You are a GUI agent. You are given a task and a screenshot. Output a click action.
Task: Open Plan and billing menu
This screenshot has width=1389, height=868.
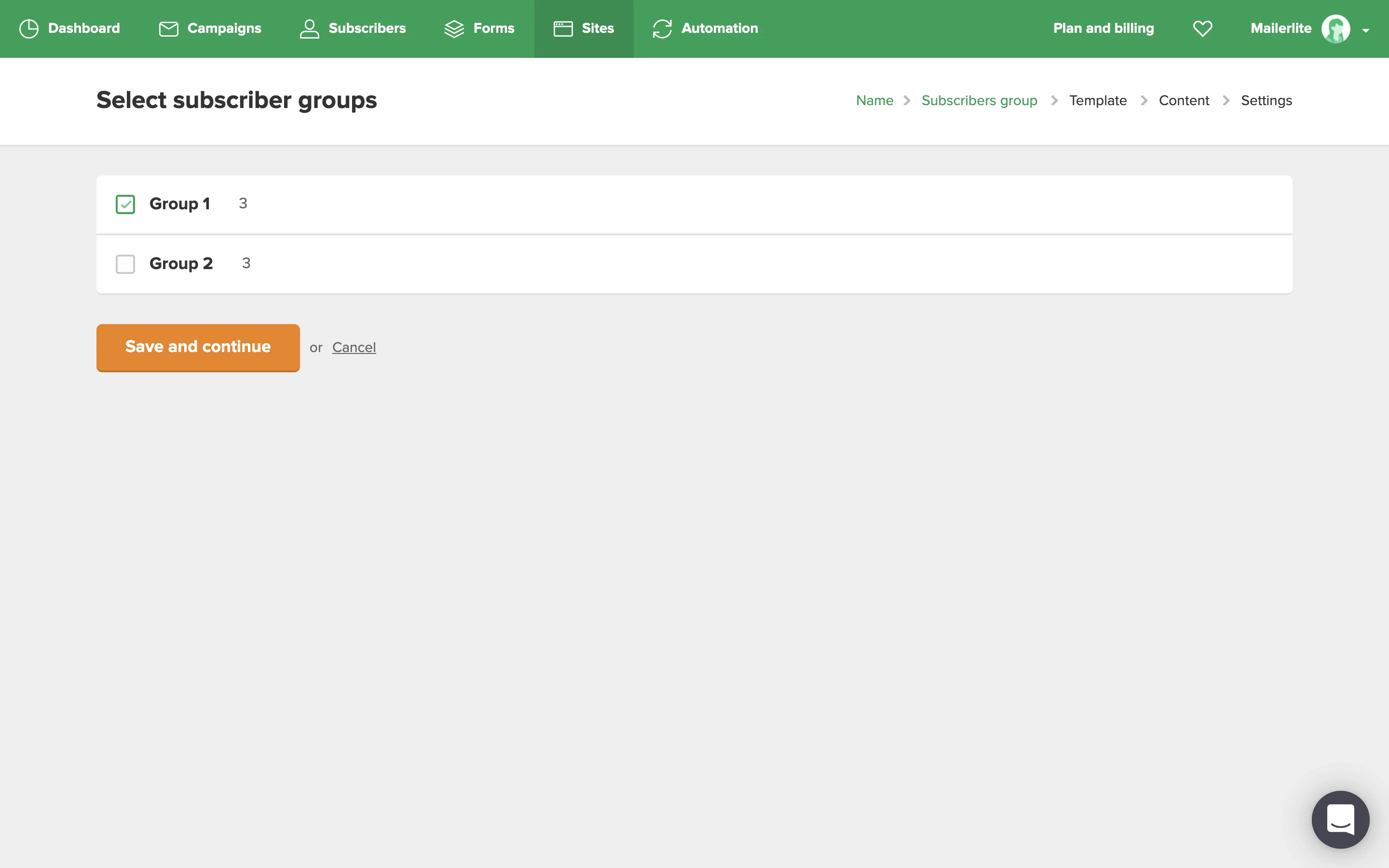point(1103,29)
